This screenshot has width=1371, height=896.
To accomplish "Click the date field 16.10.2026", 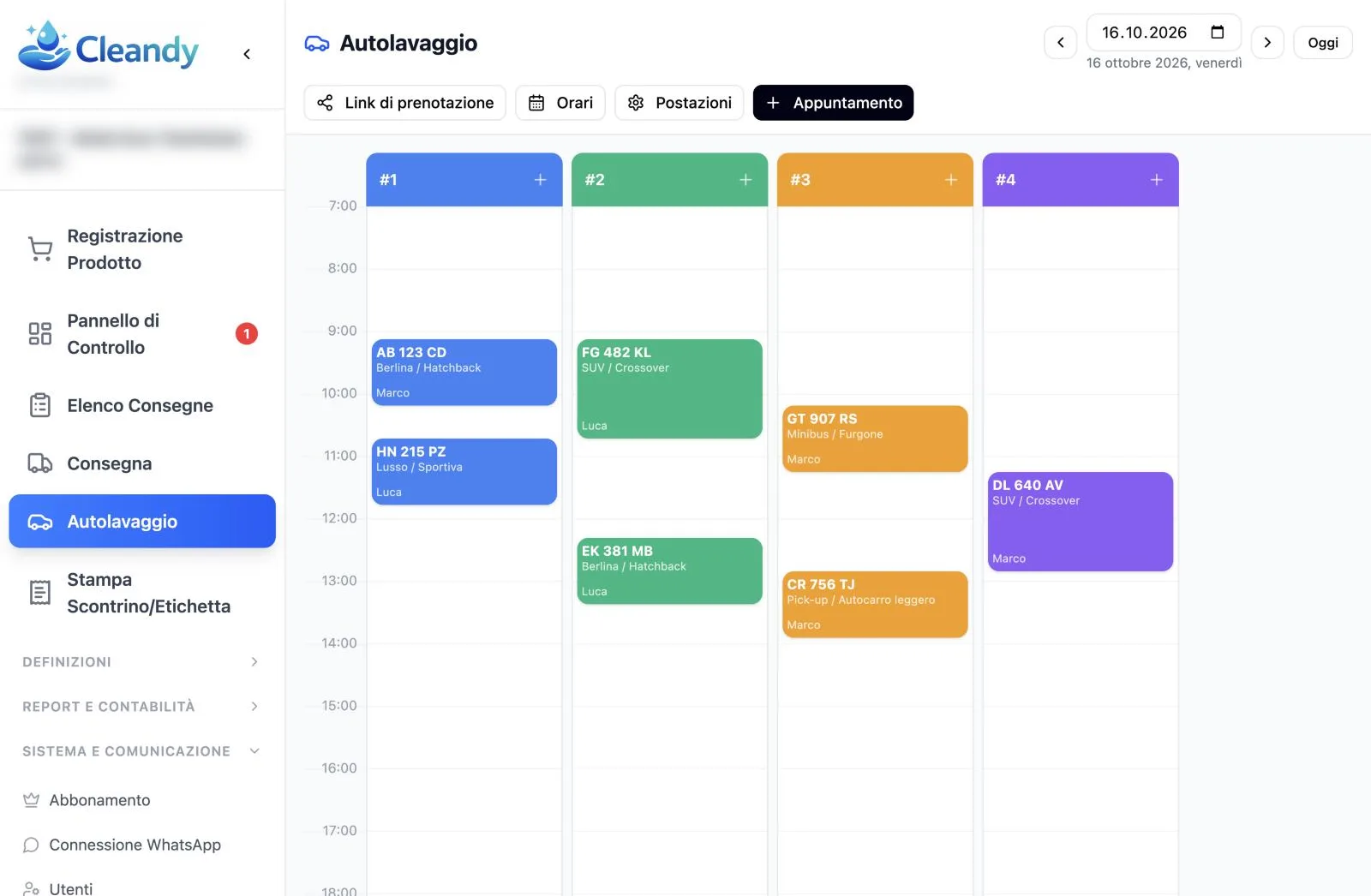I will tap(1164, 33).
